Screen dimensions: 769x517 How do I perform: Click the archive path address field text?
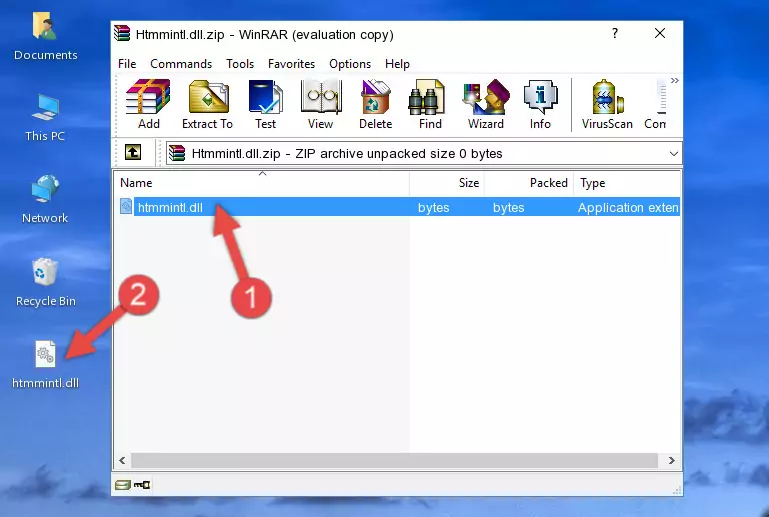tap(347, 154)
